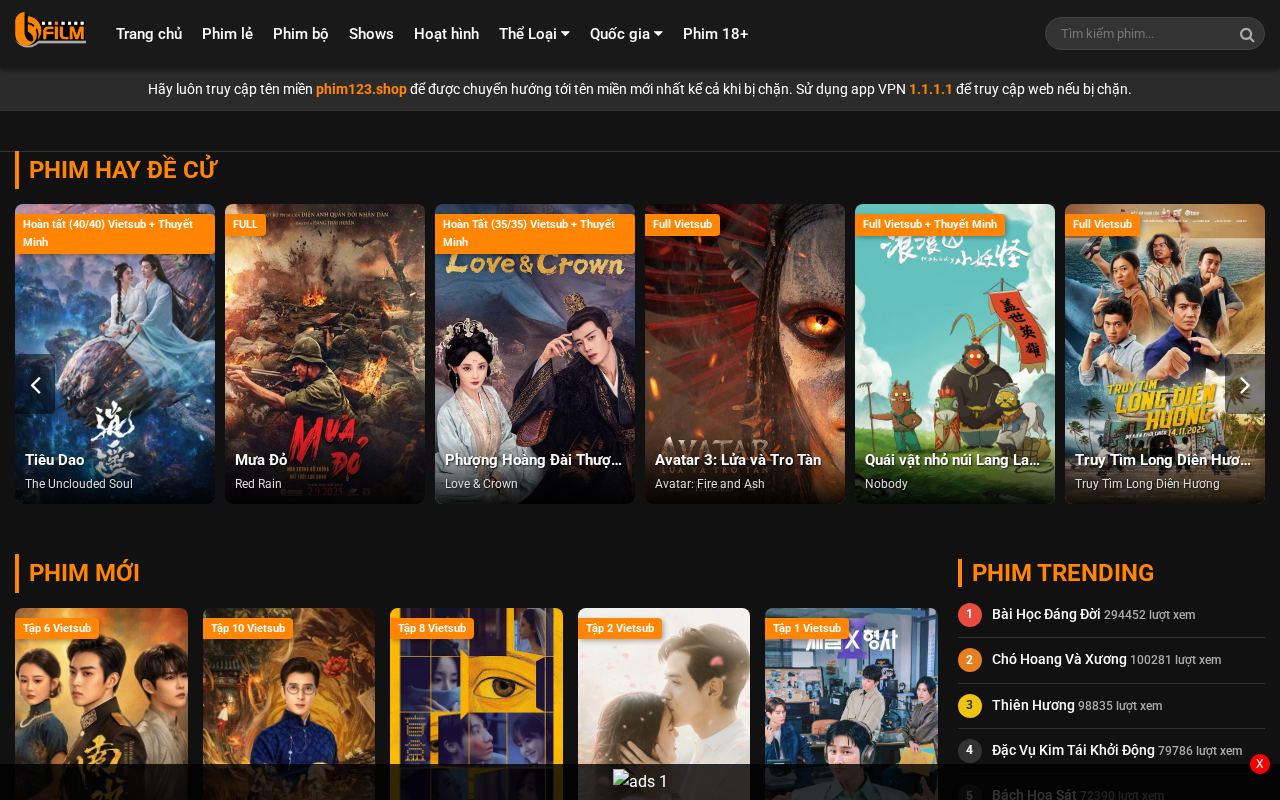Screen dimensions: 1280x800
Task: Click the Full Vietsub + Thuyết Minh badge
Action: 930,224
